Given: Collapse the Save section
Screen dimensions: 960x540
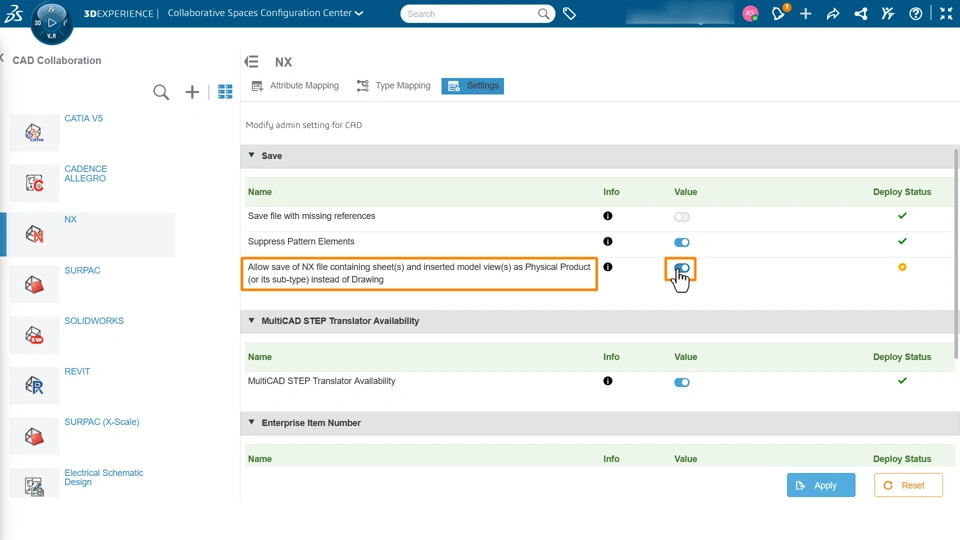Looking at the screenshot, I should tap(251, 156).
